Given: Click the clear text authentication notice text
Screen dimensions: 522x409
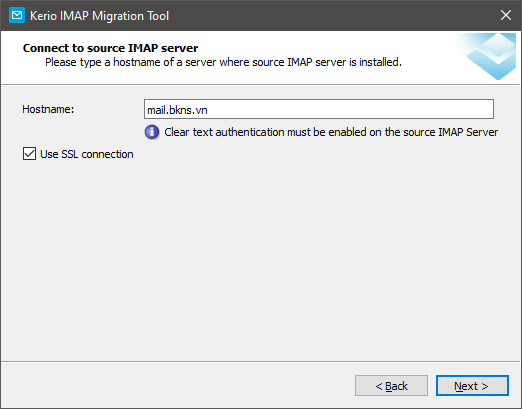Looking at the screenshot, I should (331, 132).
